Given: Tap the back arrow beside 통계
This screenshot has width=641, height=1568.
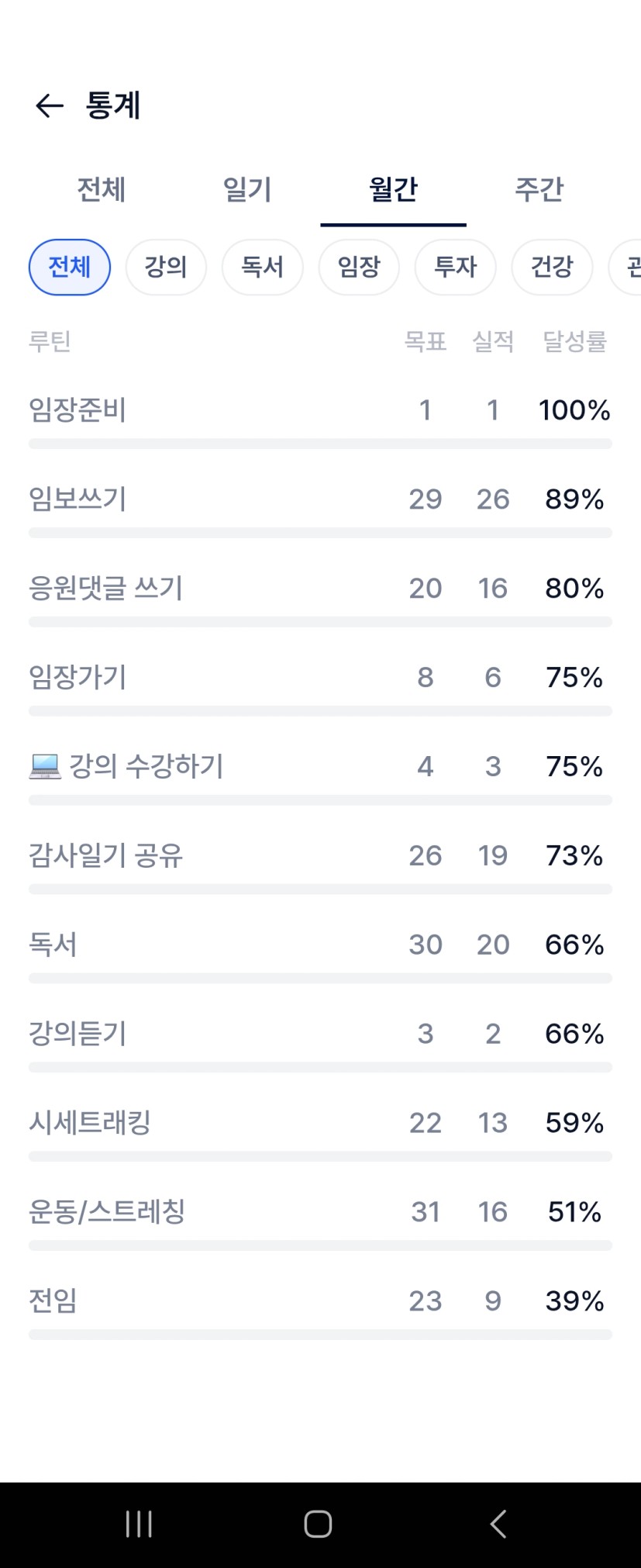Looking at the screenshot, I should [x=49, y=105].
